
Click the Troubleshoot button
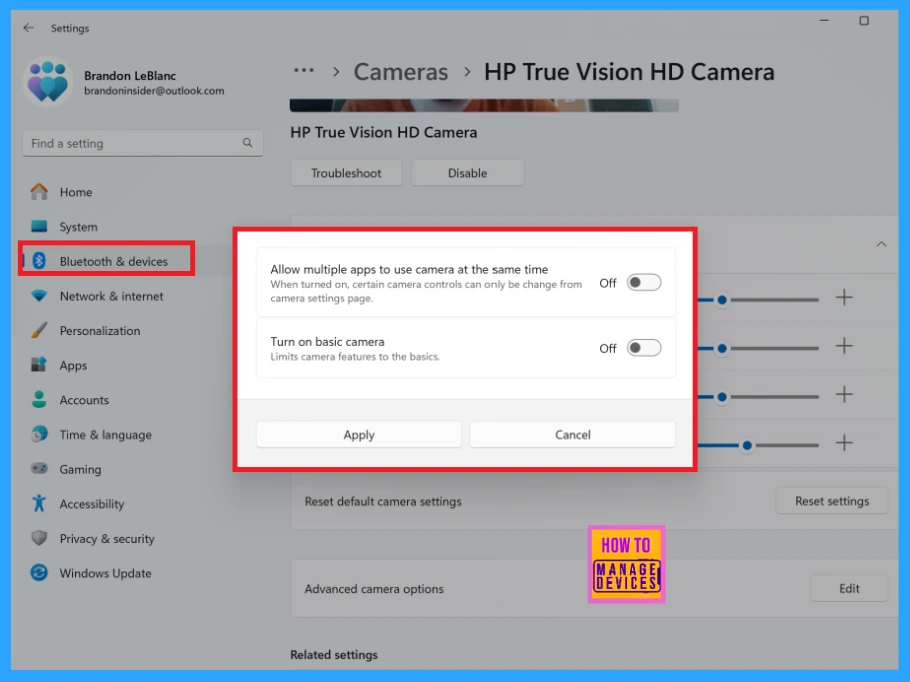click(346, 173)
